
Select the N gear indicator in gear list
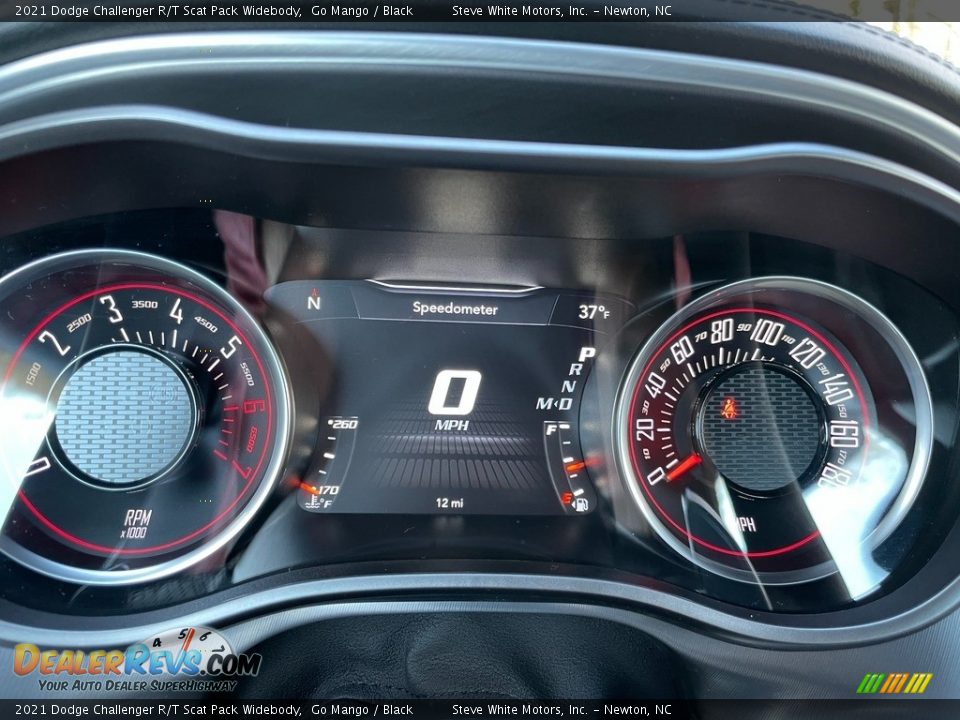(x=568, y=386)
